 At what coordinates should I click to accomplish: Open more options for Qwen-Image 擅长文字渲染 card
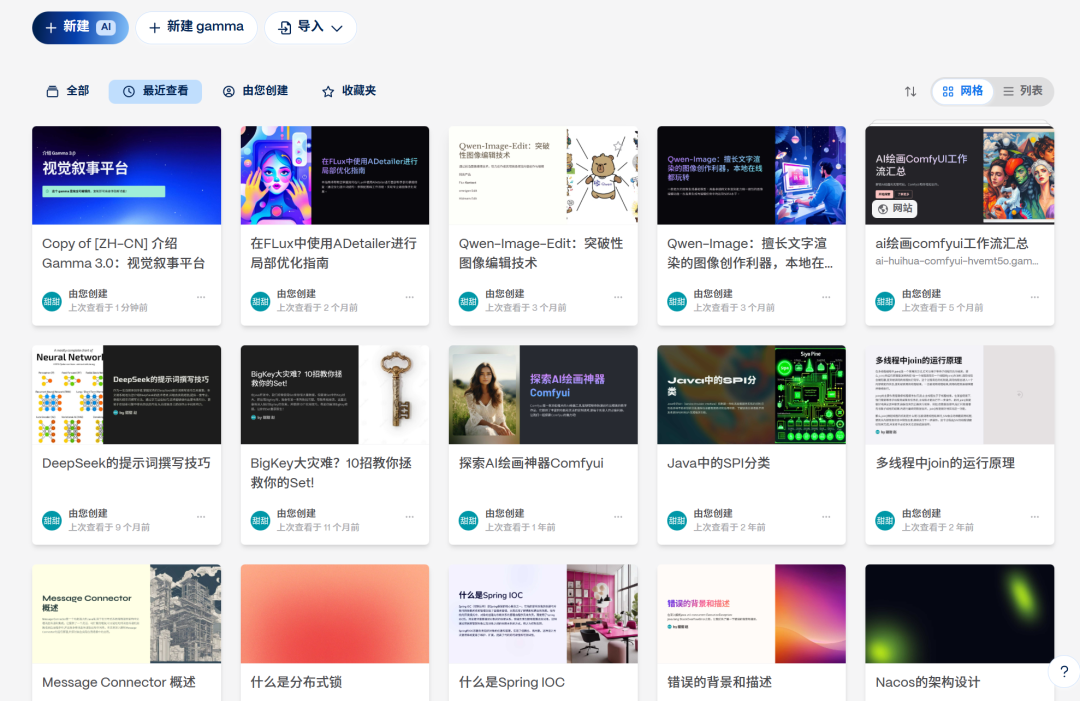(x=827, y=297)
